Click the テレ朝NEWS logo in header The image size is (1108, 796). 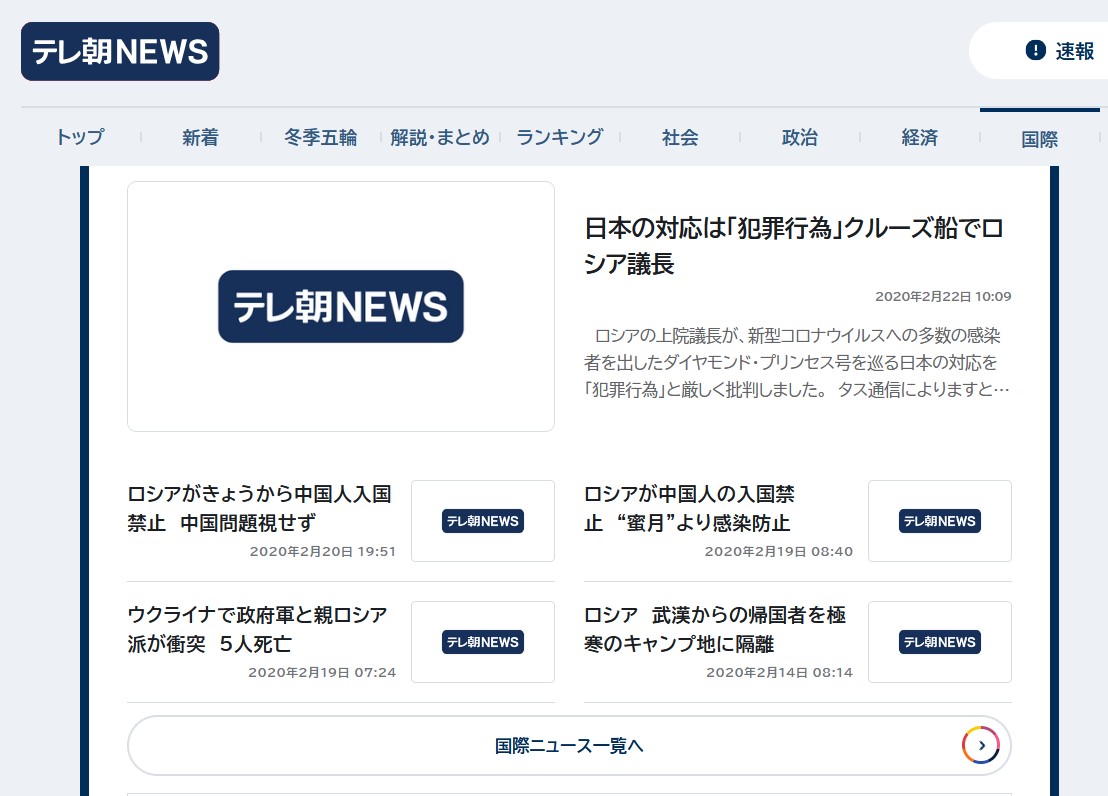120,51
